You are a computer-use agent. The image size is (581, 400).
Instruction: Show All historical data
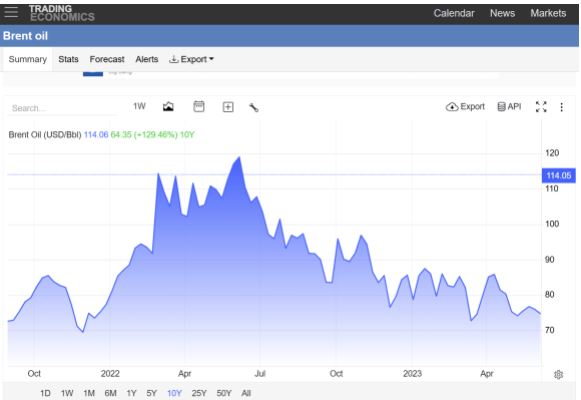tap(246, 393)
